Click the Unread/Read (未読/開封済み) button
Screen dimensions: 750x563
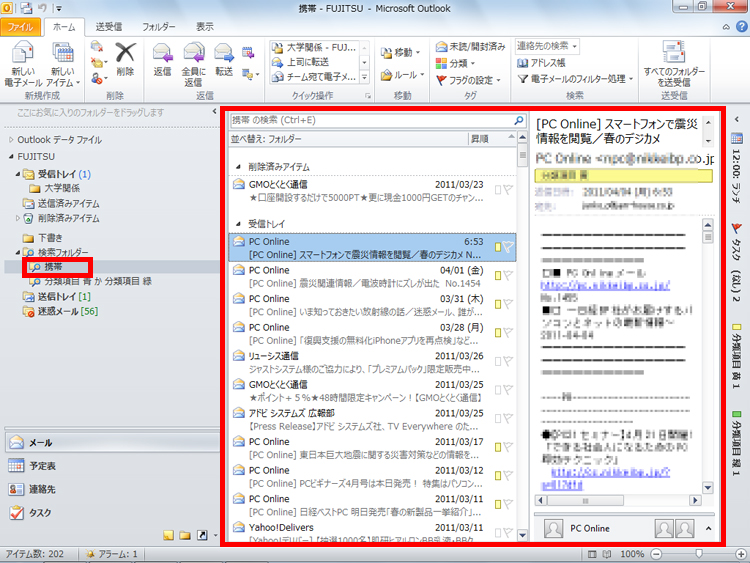(x=471, y=46)
